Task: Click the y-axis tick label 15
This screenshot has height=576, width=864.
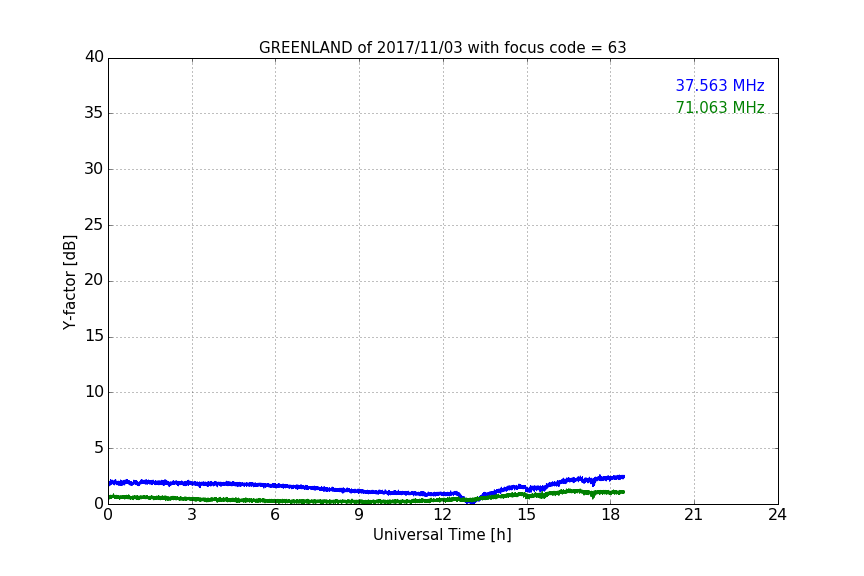Action: (x=94, y=336)
